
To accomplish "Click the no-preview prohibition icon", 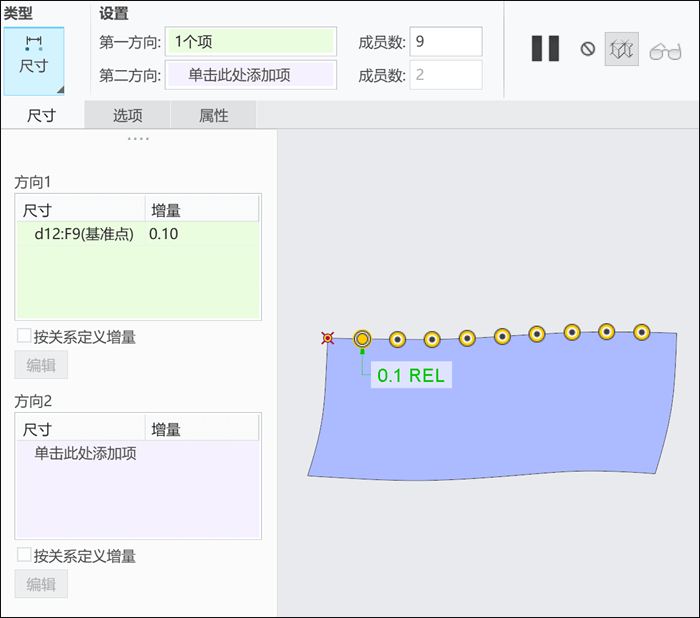I will (x=588, y=49).
